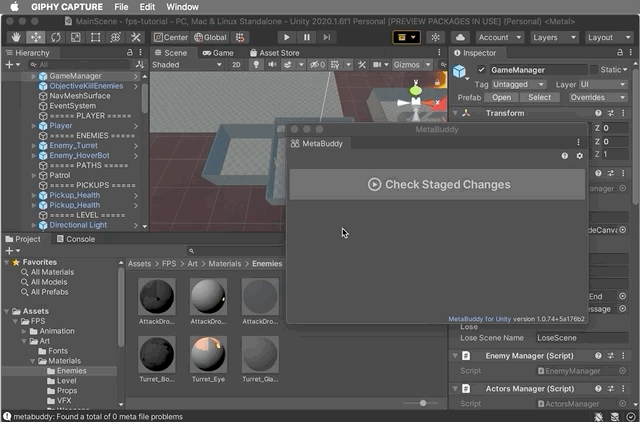The image size is (640, 422).
Task: Open the create plus menu in Project panel
Action: pos(10,251)
